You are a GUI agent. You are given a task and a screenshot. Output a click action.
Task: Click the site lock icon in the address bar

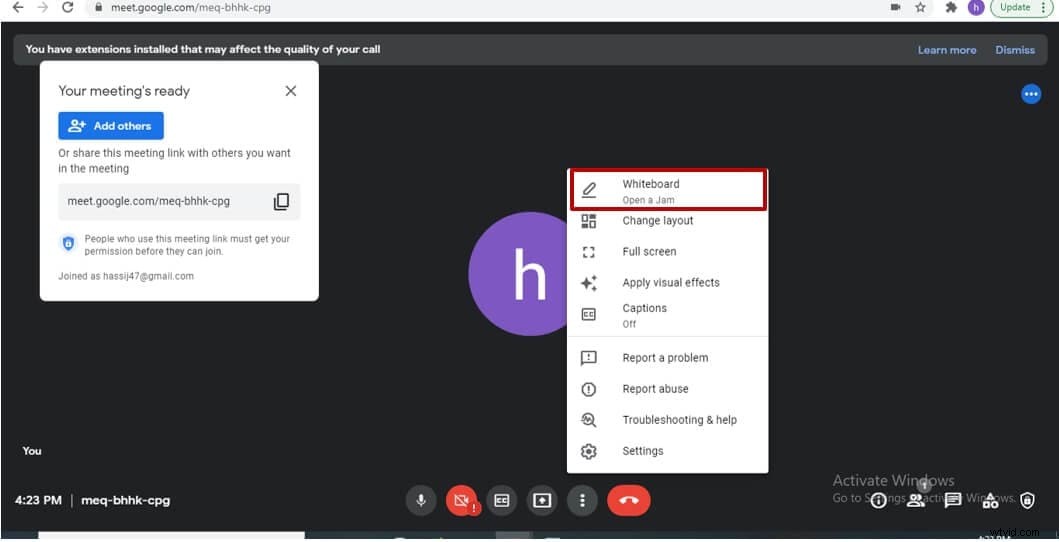point(99,8)
